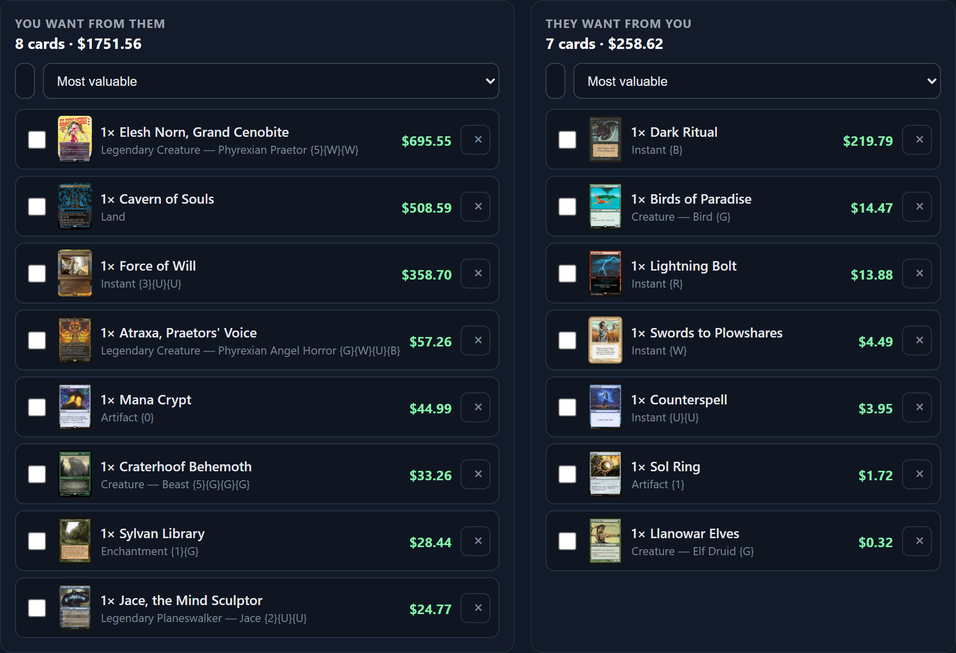
Task: Check the Mana Crypt checkbox
Action: coord(37,407)
